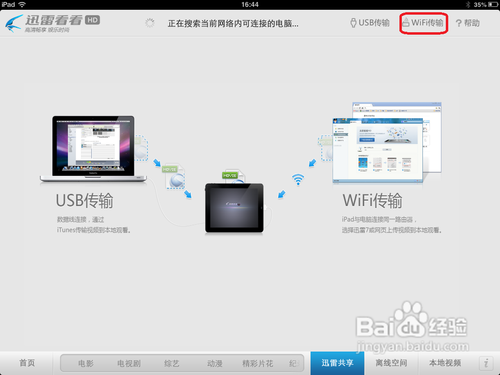This screenshot has height=375, width=500.
Task: Open the 帮助 help button
Action: [x=468, y=23]
